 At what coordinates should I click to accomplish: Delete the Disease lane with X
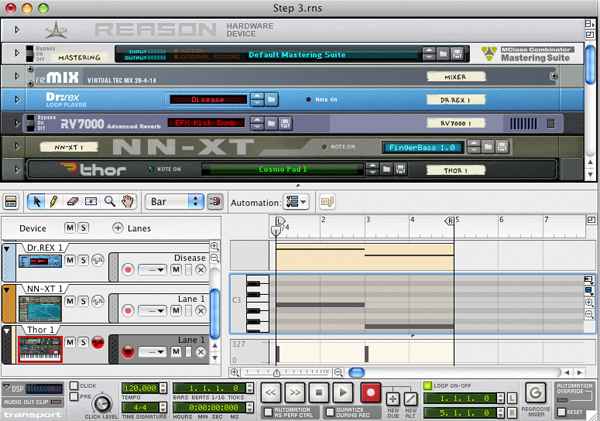(x=201, y=270)
